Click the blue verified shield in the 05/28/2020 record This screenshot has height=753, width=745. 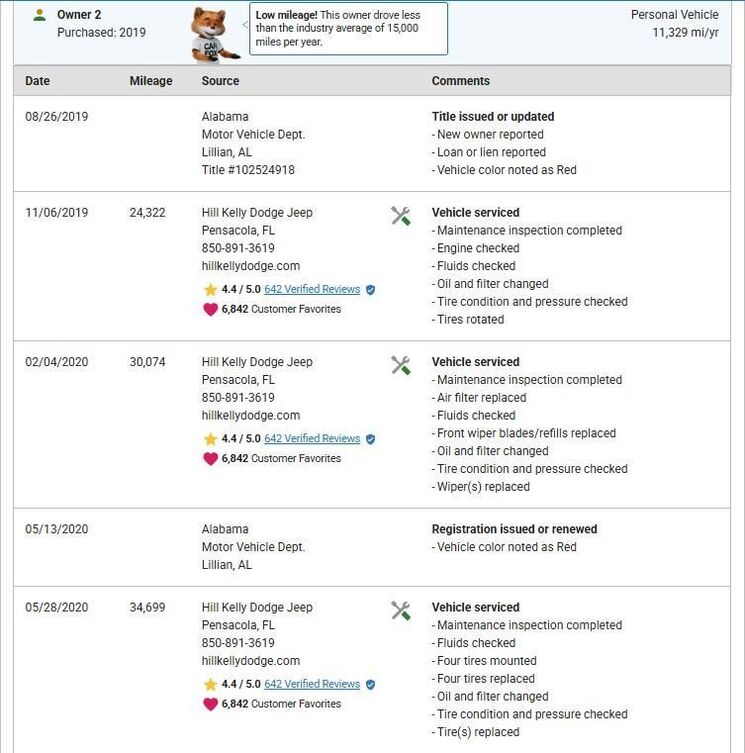pyautogui.click(x=370, y=685)
